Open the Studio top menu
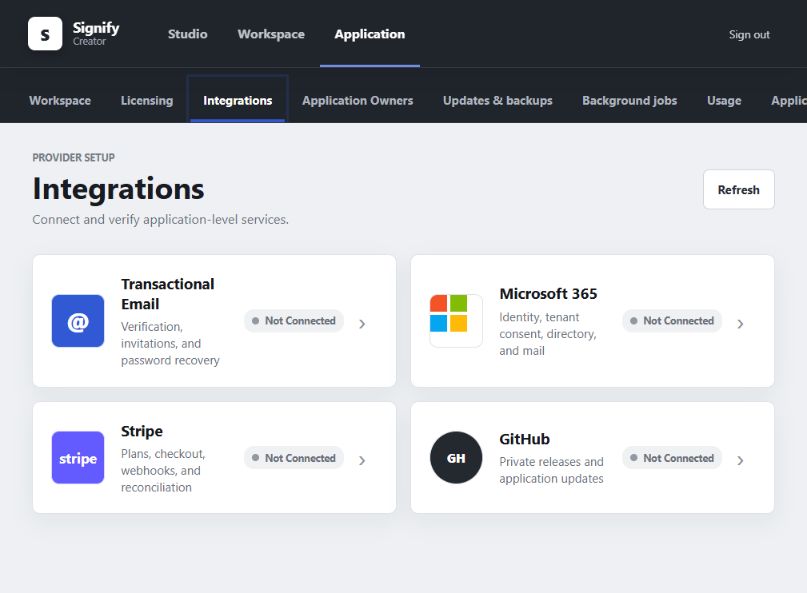 [187, 34]
